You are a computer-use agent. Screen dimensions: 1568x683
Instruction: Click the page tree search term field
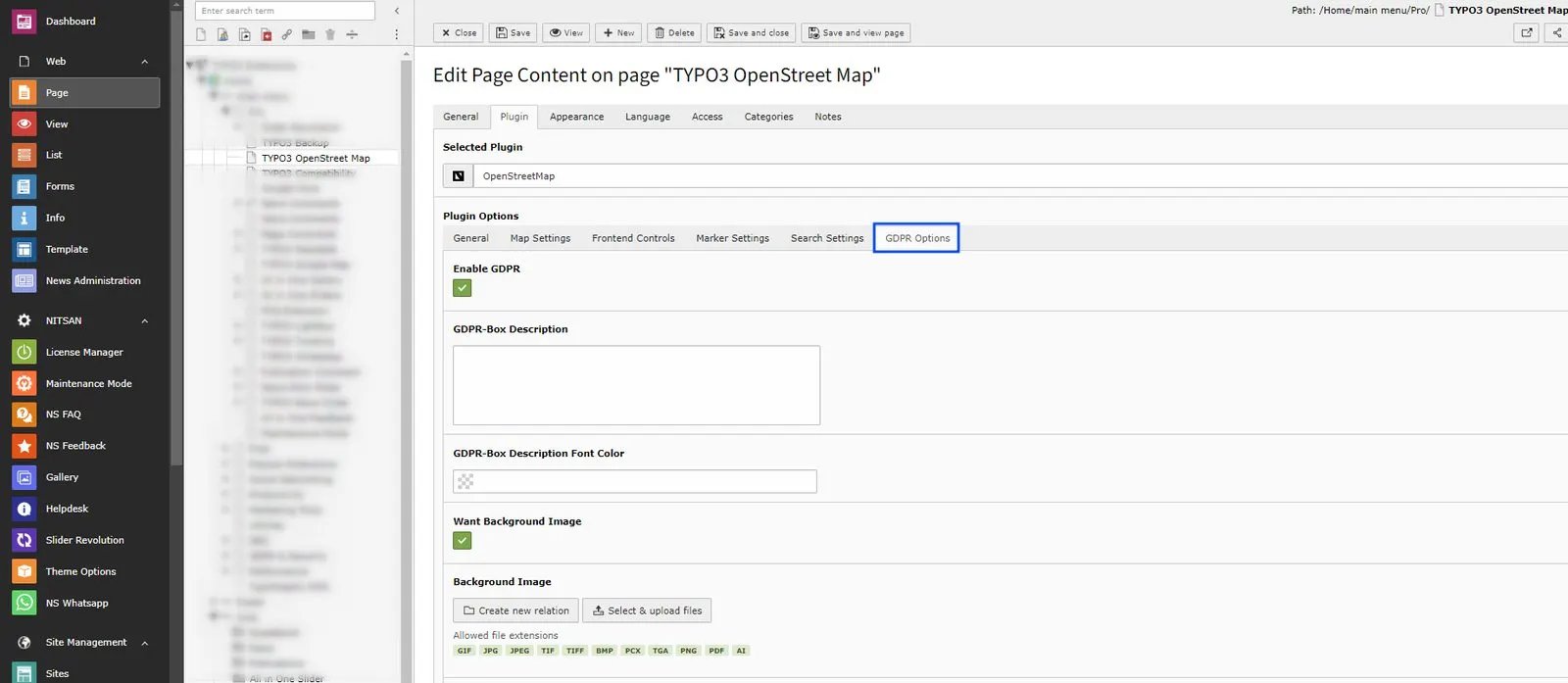coord(285,11)
